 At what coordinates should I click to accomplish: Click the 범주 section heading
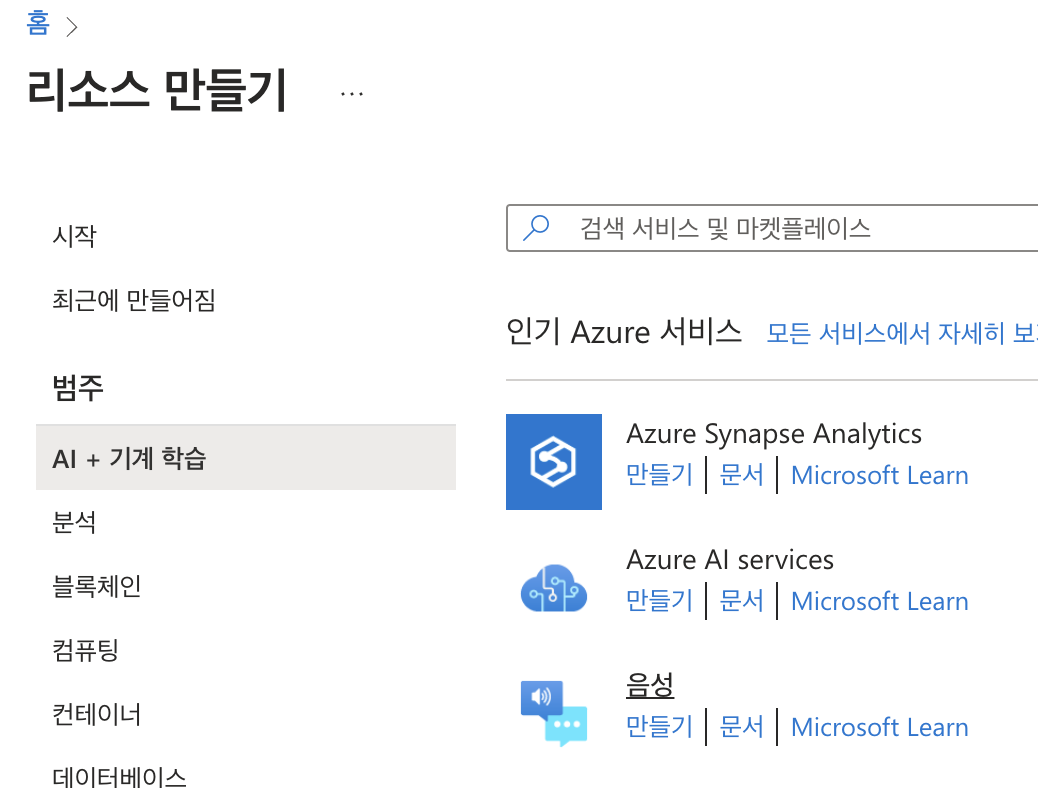click(77, 387)
